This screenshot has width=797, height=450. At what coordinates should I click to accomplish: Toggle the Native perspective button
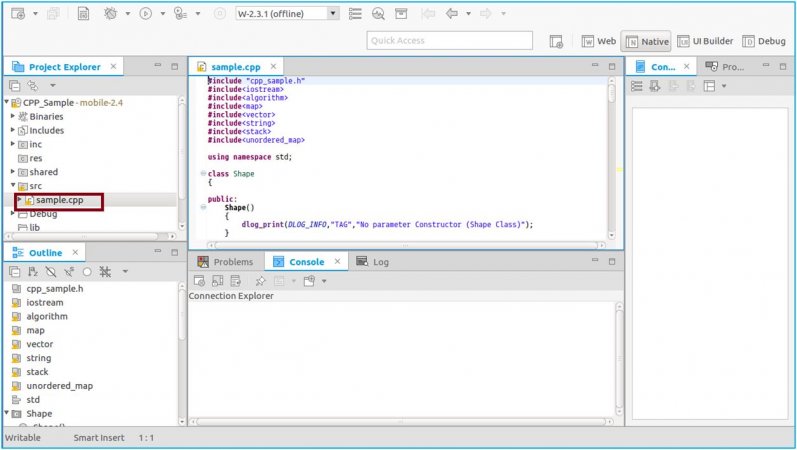pos(646,41)
